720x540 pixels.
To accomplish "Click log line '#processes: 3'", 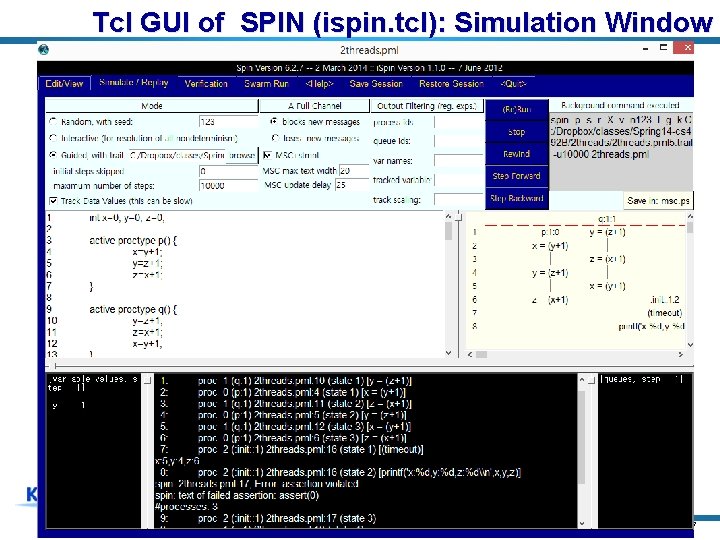I will tap(186, 506).
